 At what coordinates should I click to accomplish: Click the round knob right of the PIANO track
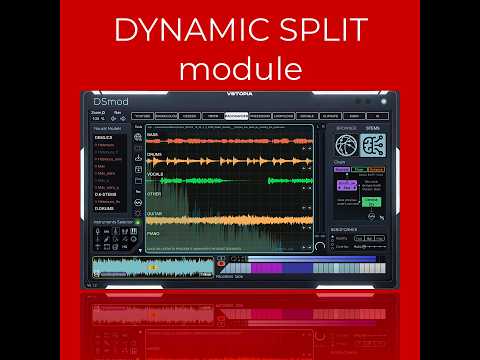[x=320, y=247]
